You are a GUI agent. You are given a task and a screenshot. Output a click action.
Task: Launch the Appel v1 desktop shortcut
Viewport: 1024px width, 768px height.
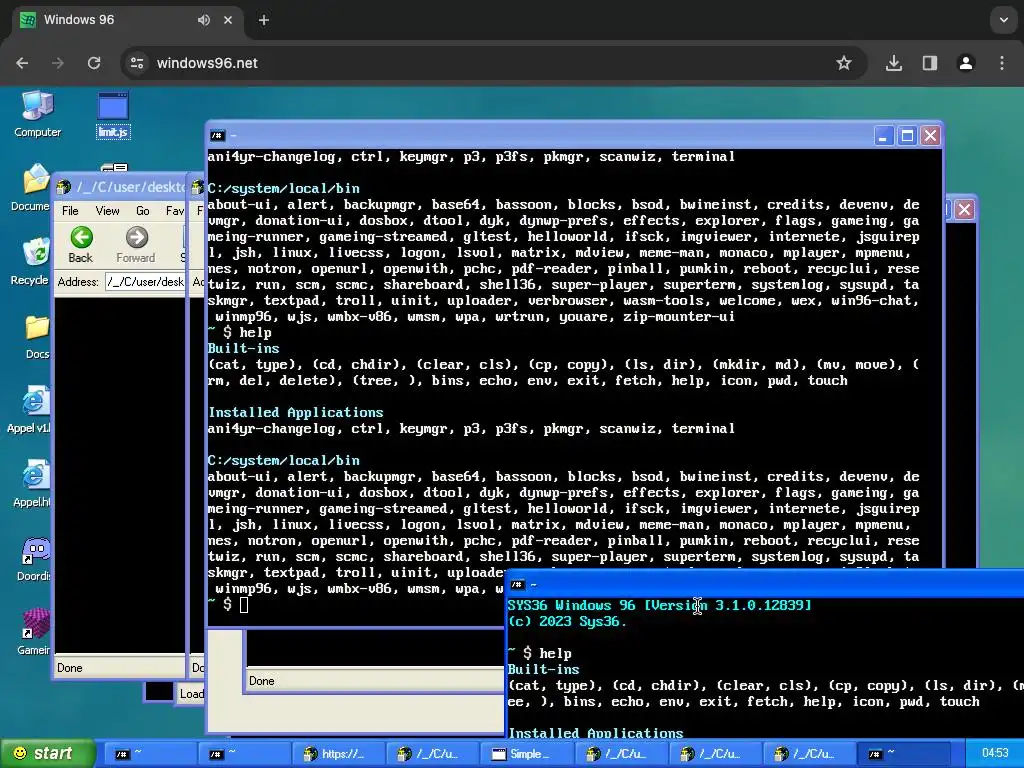click(29, 410)
